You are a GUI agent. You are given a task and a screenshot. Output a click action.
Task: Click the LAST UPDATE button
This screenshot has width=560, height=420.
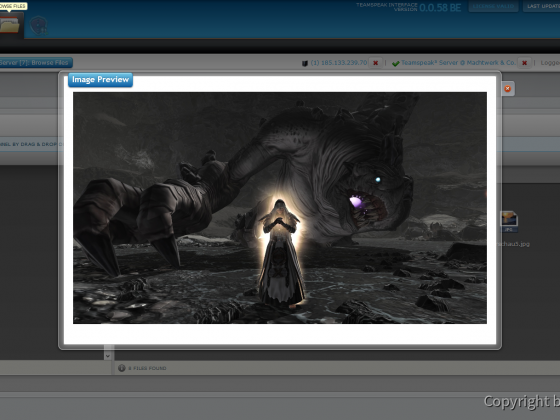pyautogui.click(x=542, y=6)
